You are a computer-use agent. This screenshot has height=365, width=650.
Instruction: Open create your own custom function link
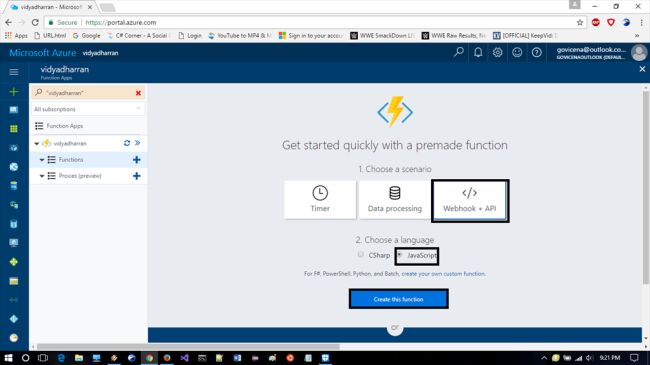pos(443,274)
